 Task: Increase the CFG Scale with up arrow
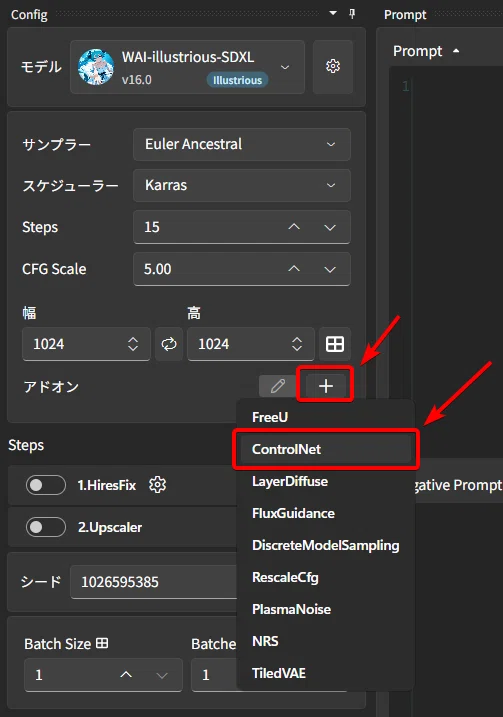294,268
